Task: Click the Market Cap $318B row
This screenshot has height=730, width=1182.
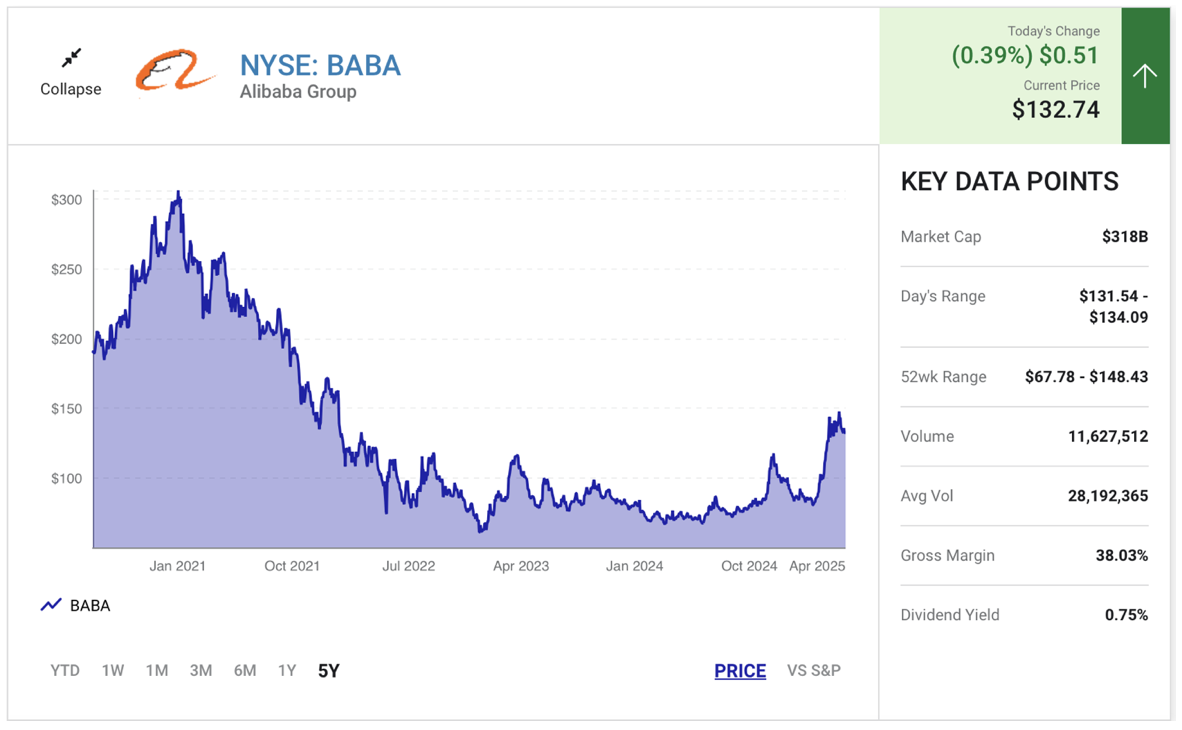Action: point(1024,237)
